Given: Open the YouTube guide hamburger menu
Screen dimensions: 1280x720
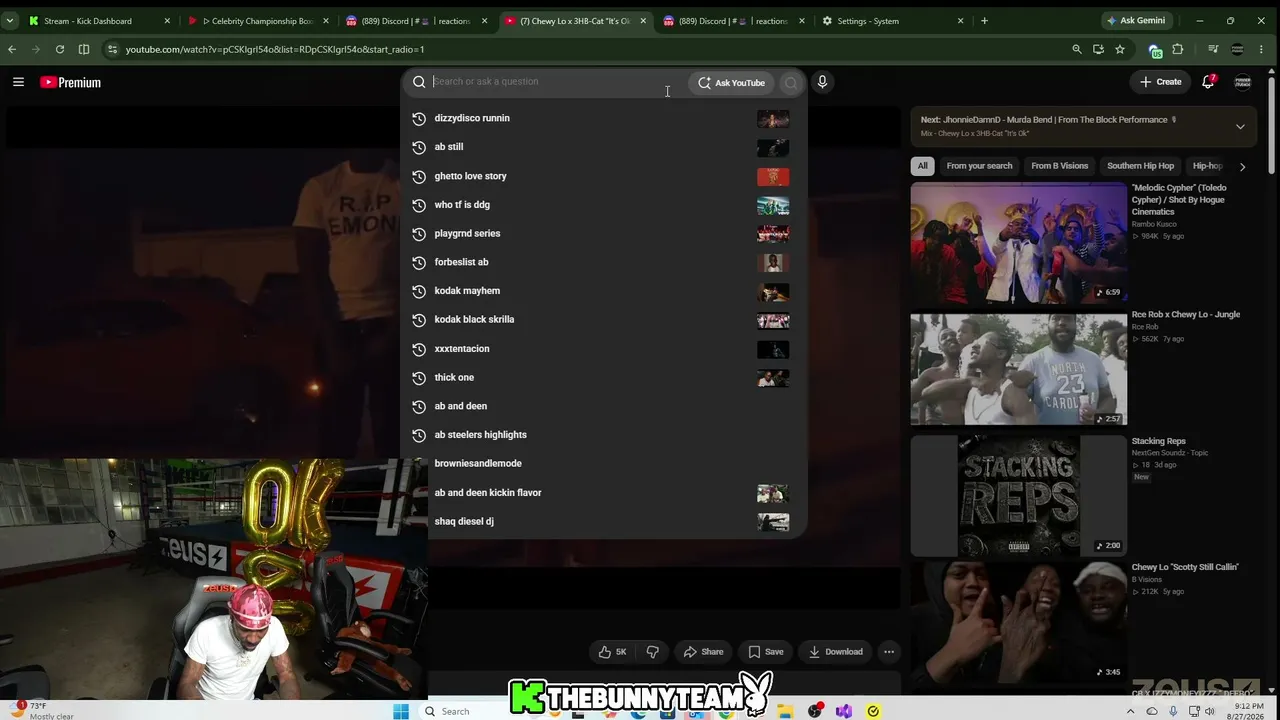Looking at the screenshot, I should click(x=18, y=82).
